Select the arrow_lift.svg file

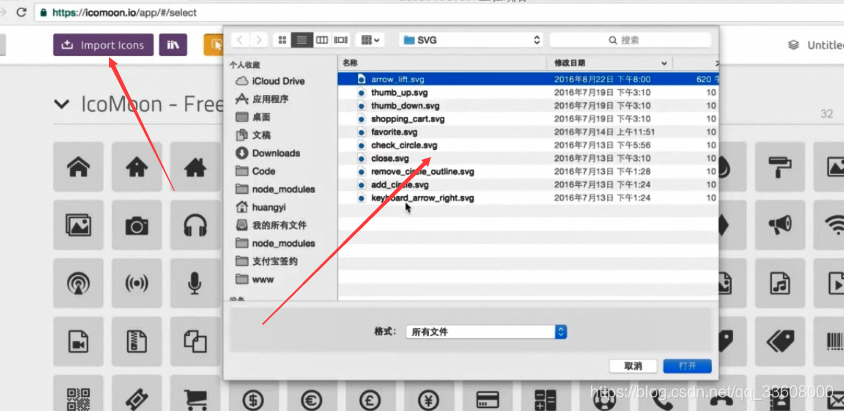[528, 79]
